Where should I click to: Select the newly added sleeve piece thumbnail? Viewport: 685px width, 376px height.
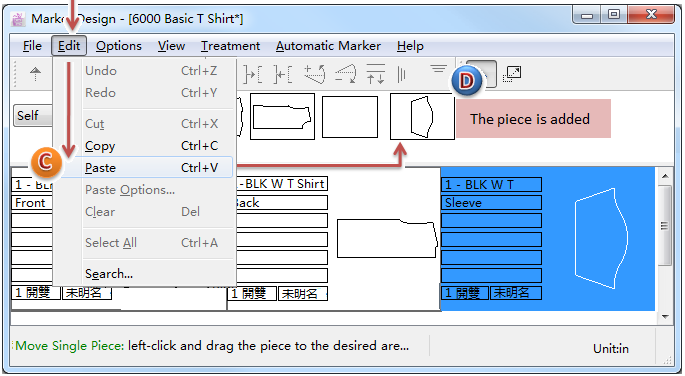(422, 117)
